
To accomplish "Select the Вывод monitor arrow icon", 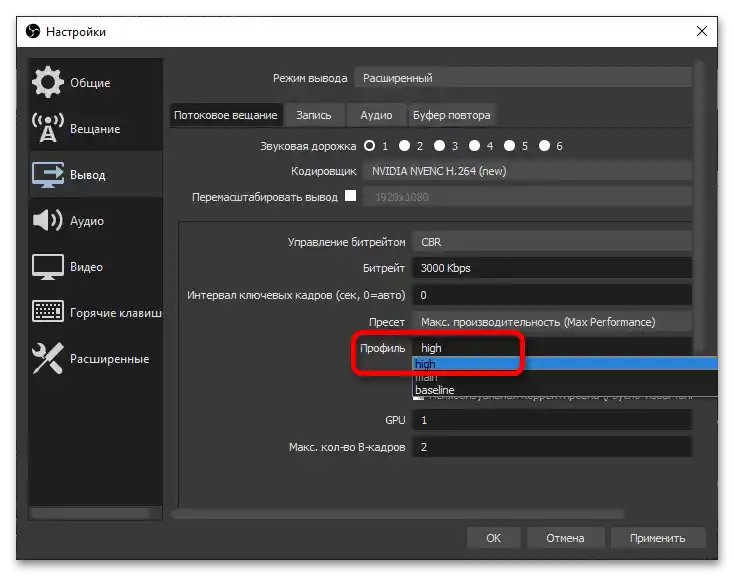I will tap(48, 175).
